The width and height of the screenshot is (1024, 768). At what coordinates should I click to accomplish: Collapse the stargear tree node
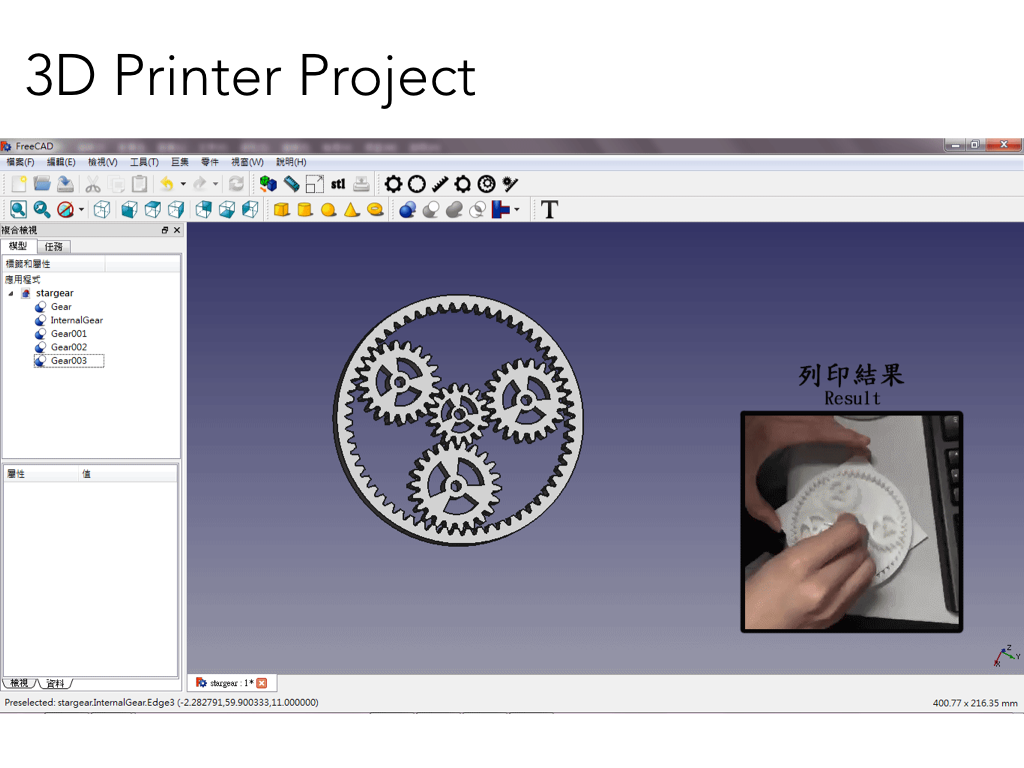point(11,293)
